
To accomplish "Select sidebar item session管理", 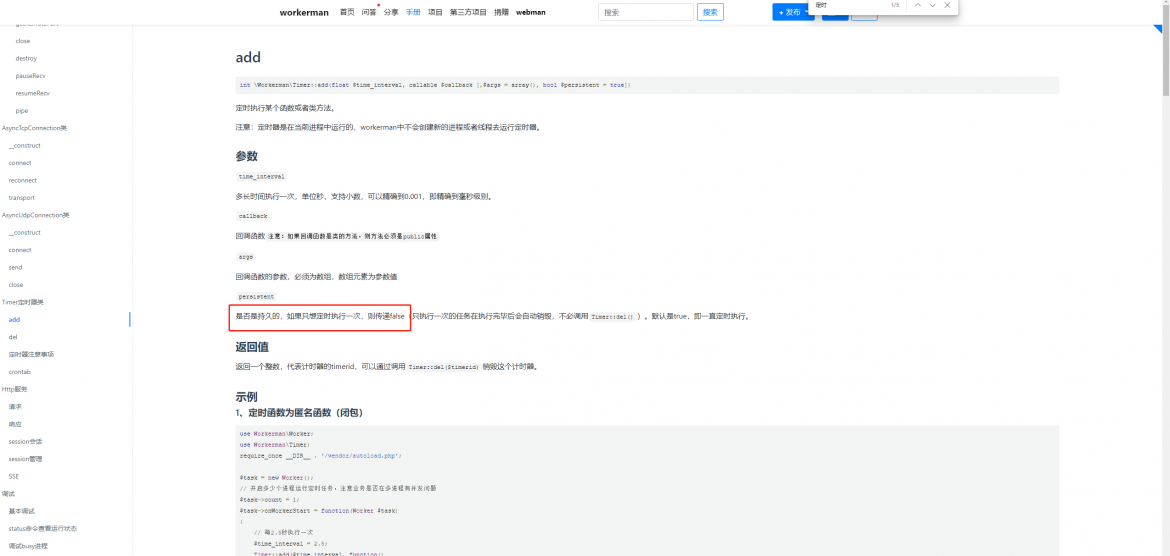I will [25, 458].
